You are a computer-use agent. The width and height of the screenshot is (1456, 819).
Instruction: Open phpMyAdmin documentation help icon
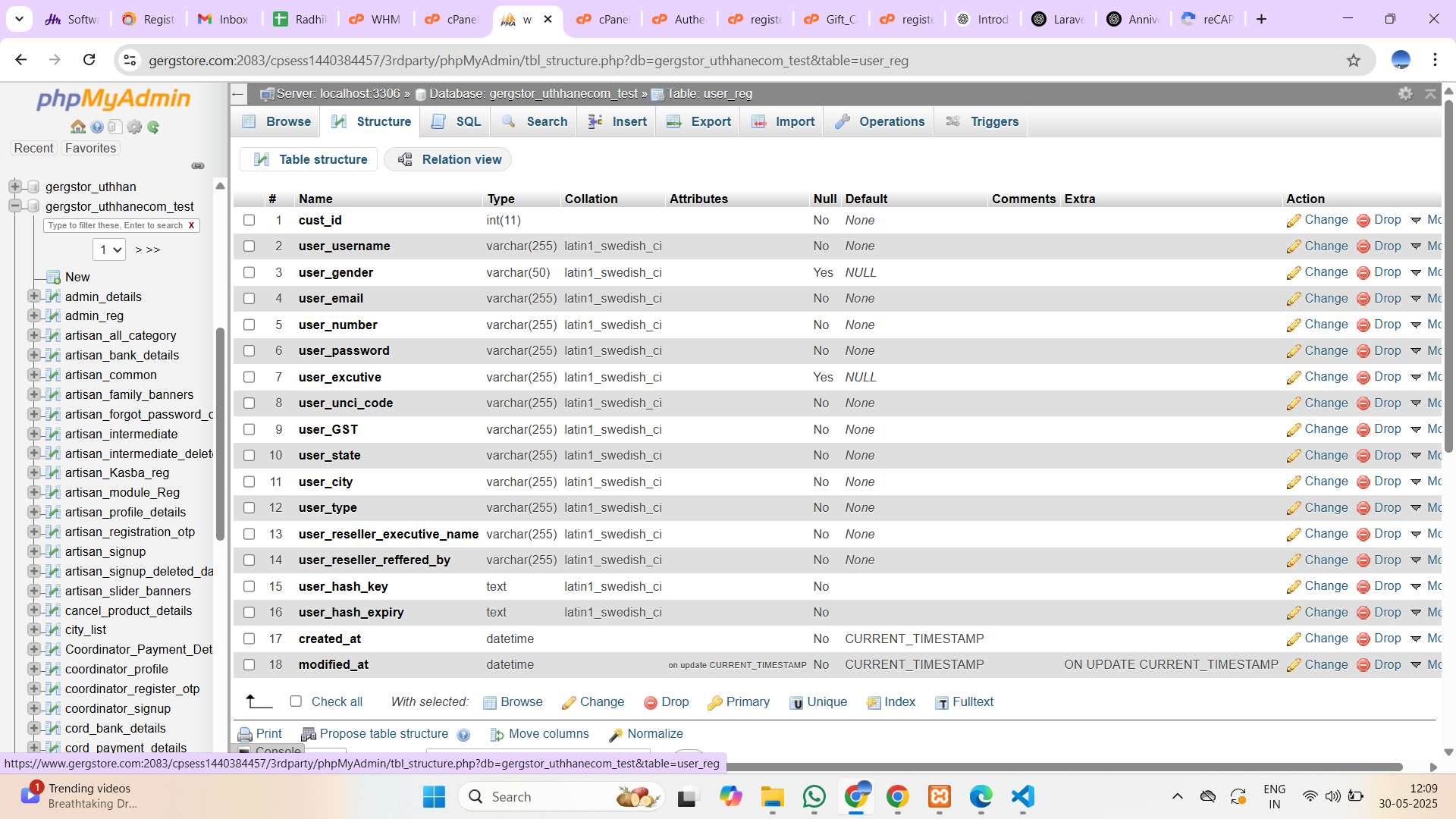[x=97, y=127]
